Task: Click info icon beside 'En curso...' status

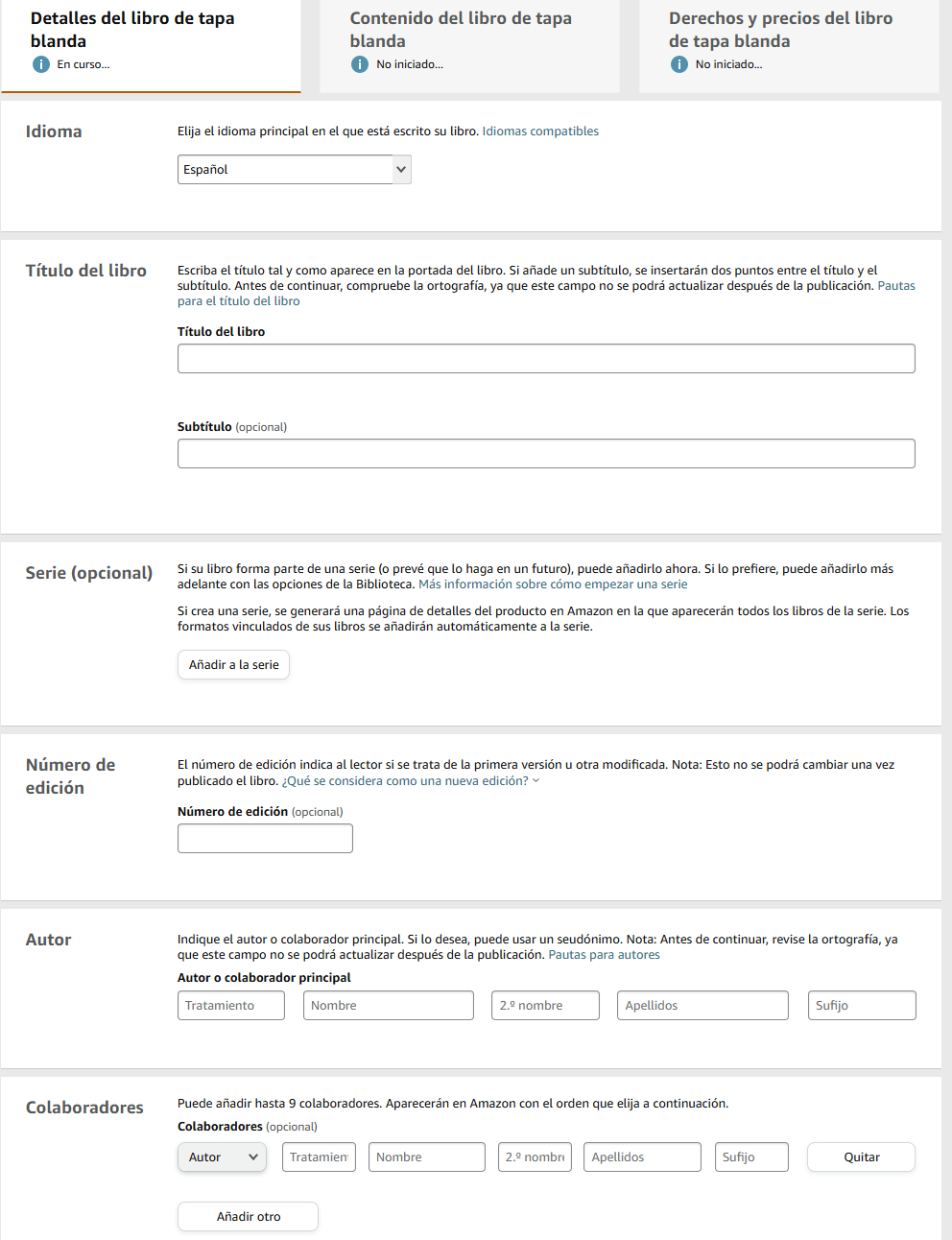Action: point(41,64)
